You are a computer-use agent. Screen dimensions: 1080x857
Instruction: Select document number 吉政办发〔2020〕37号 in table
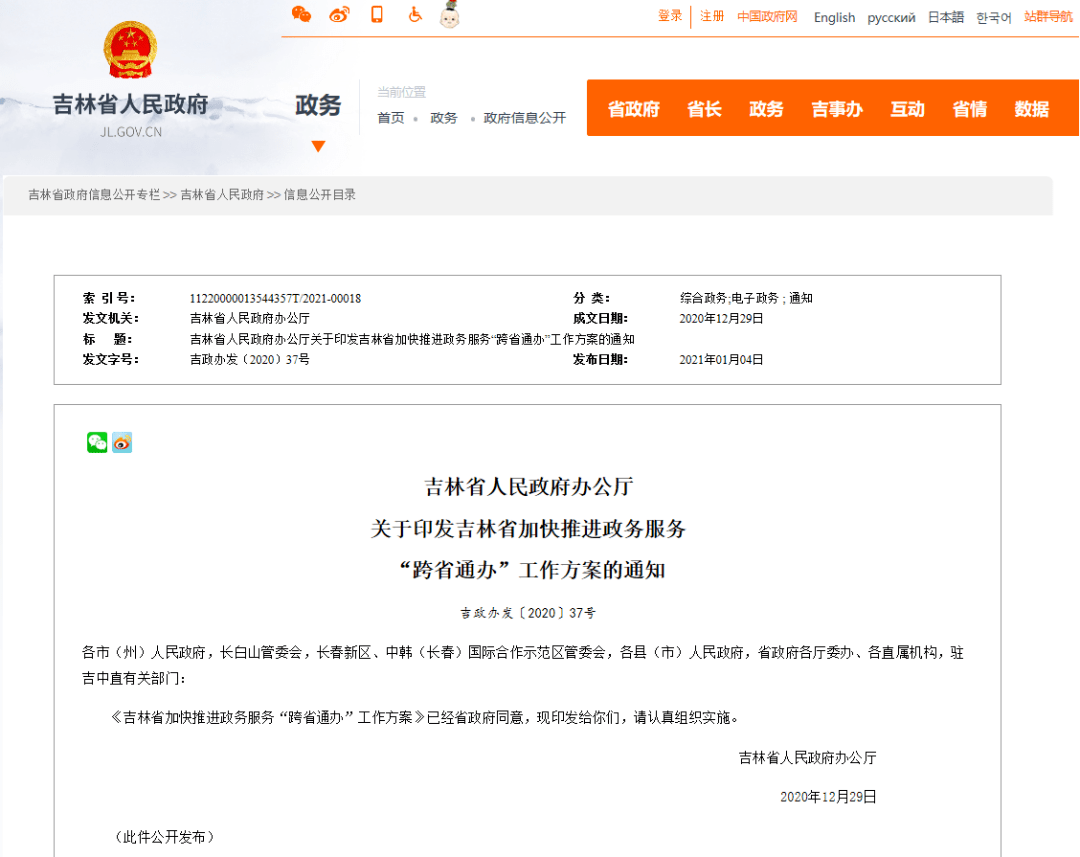point(250,360)
